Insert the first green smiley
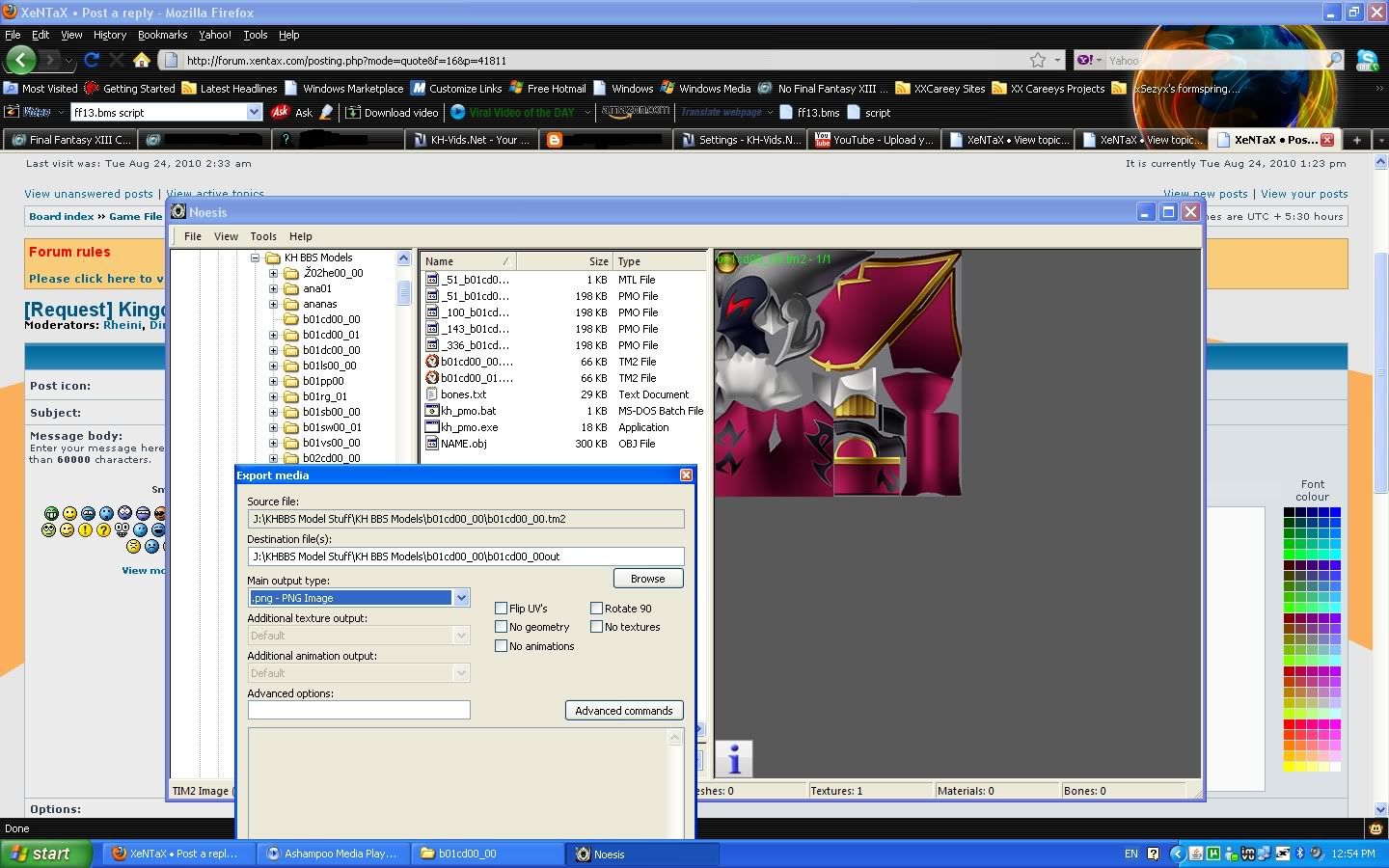Screen dimensions: 1389x868 click(x=51, y=513)
